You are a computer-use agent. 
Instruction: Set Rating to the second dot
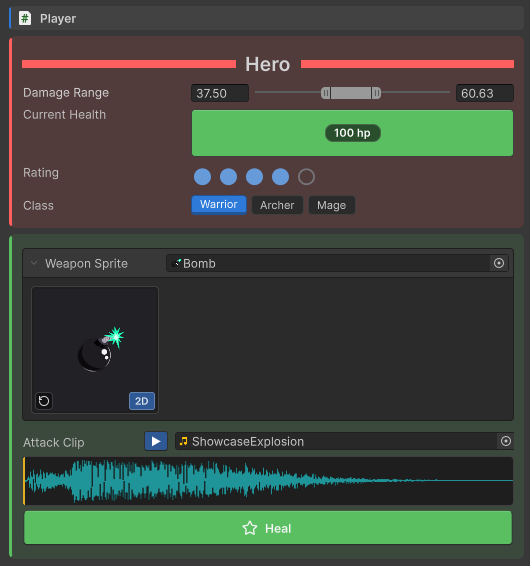click(x=229, y=177)
